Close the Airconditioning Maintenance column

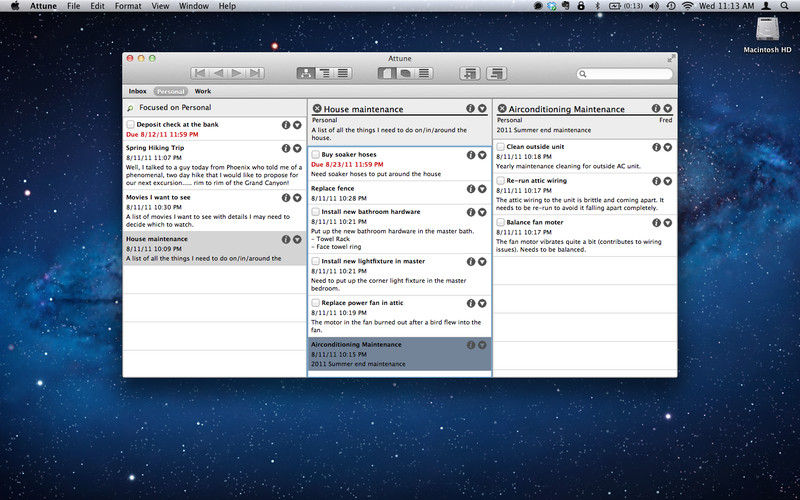tap(502, 109)
